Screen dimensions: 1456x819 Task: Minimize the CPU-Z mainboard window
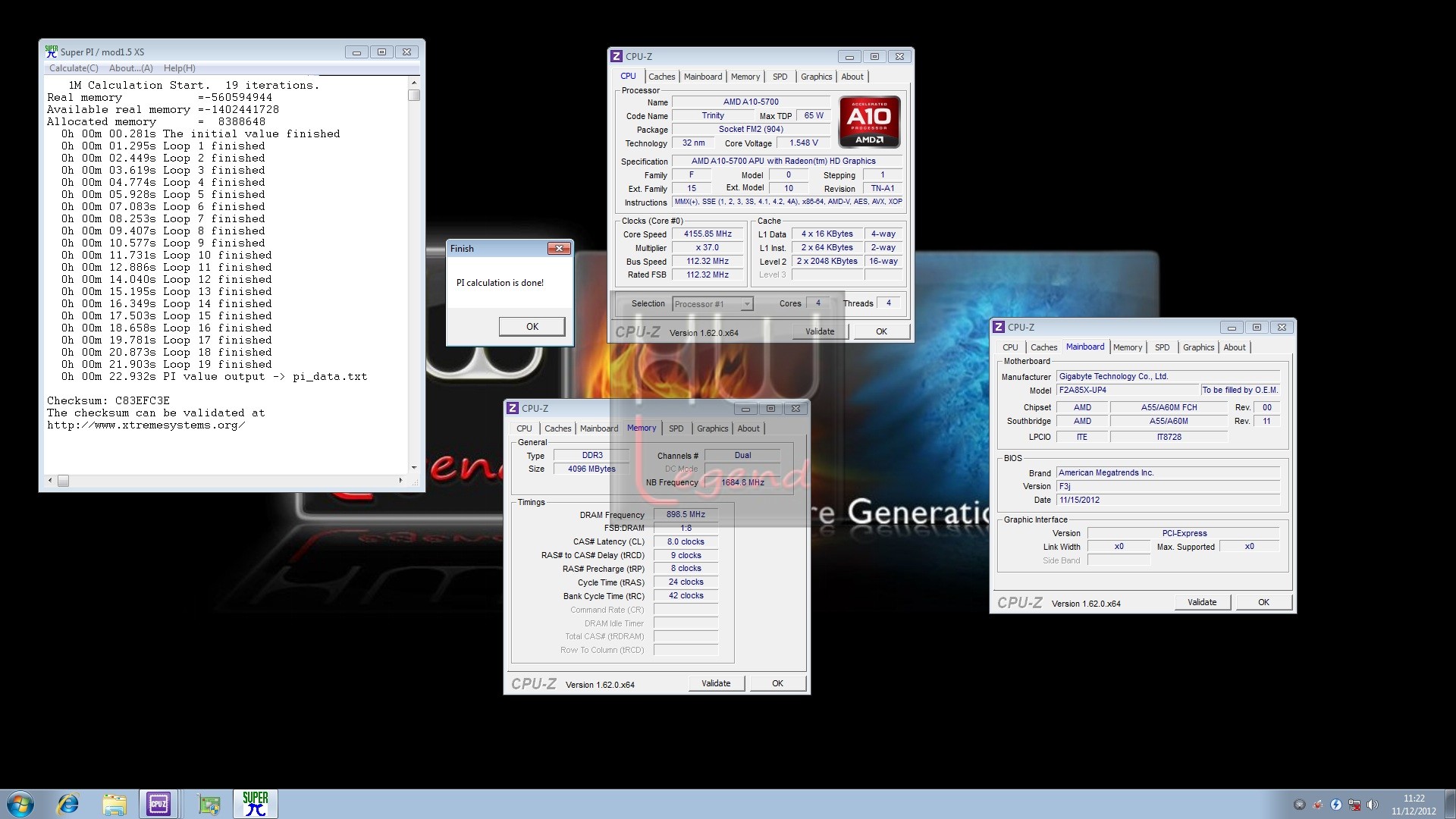(x=1232, y=328)
